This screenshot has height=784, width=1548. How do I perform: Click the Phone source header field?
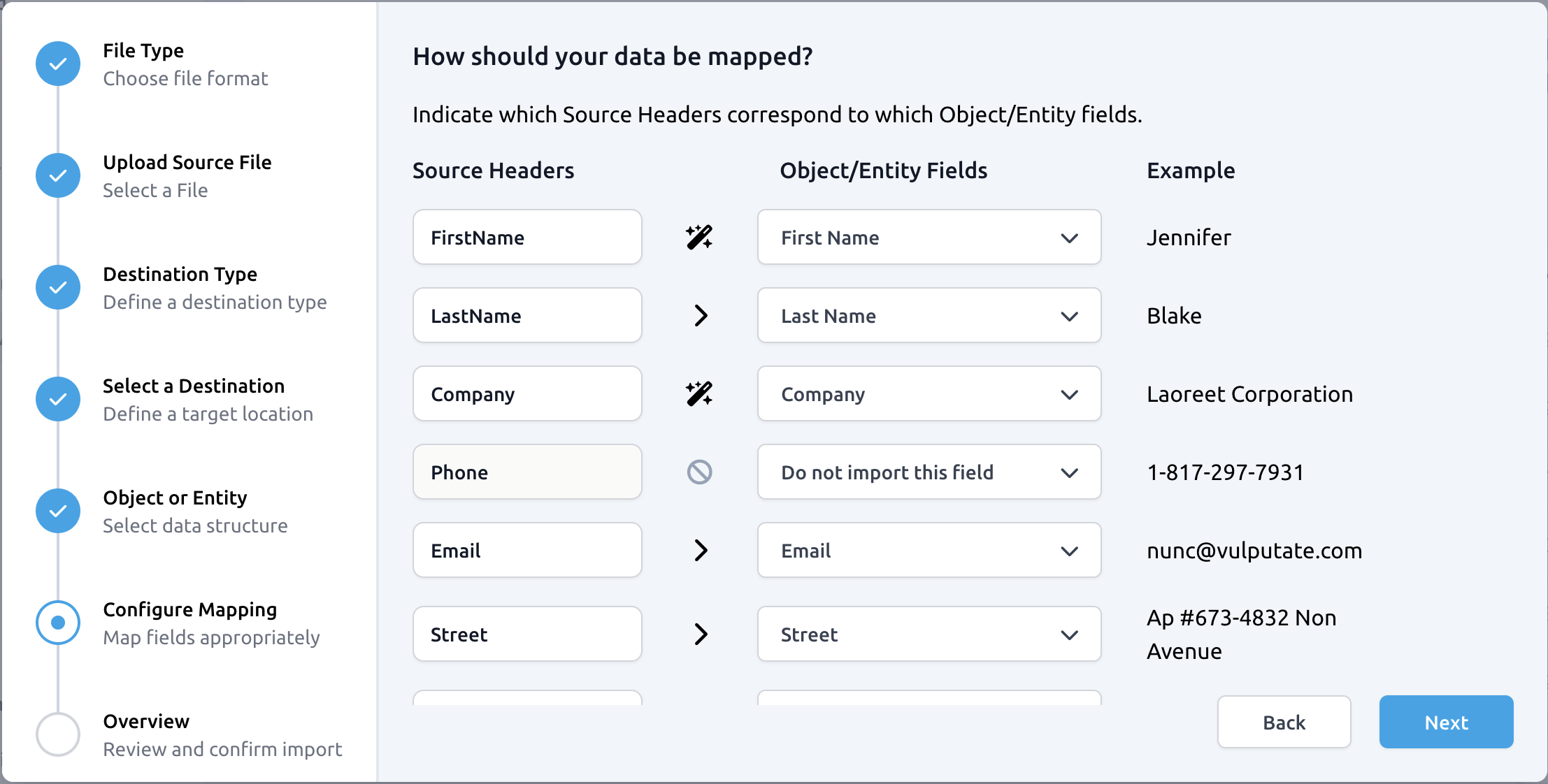coord(527,472)
